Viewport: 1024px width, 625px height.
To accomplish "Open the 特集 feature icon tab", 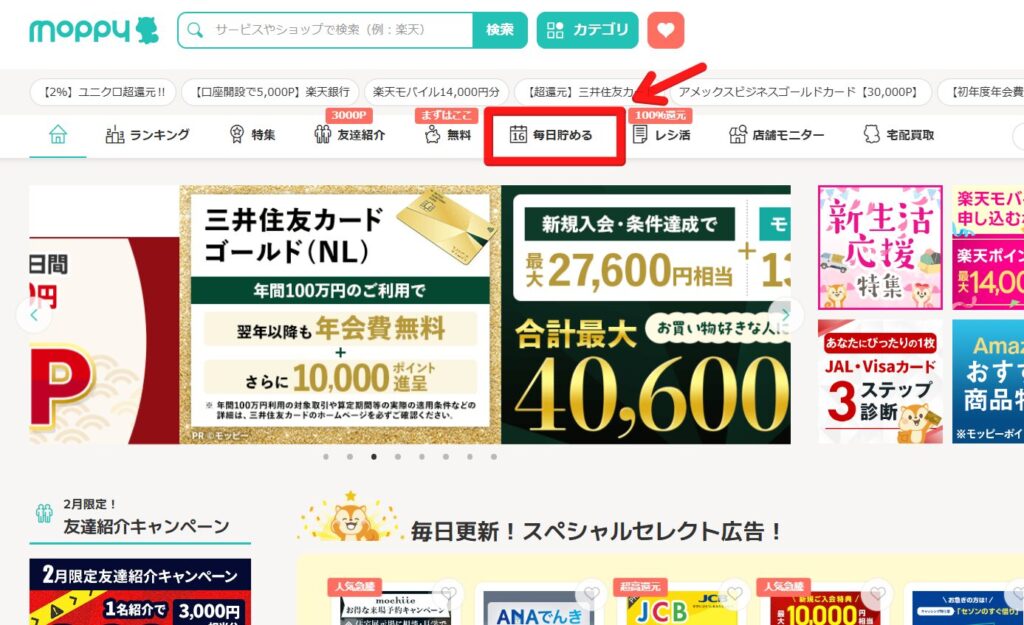I will click(x=237, y=135).
